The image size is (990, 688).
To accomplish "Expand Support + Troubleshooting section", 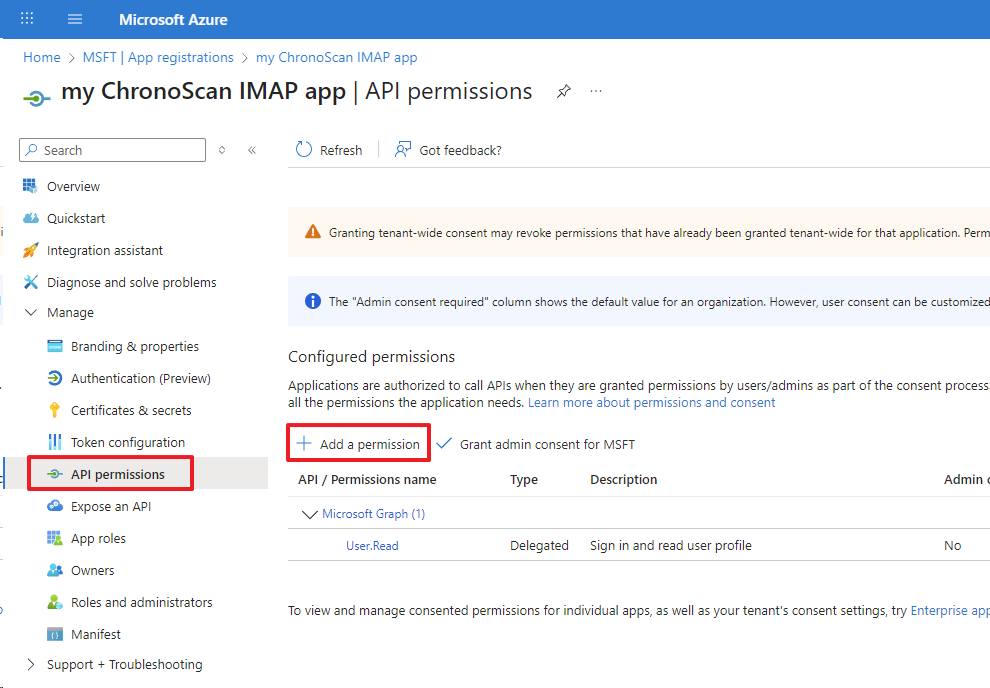I will point(31,665).
